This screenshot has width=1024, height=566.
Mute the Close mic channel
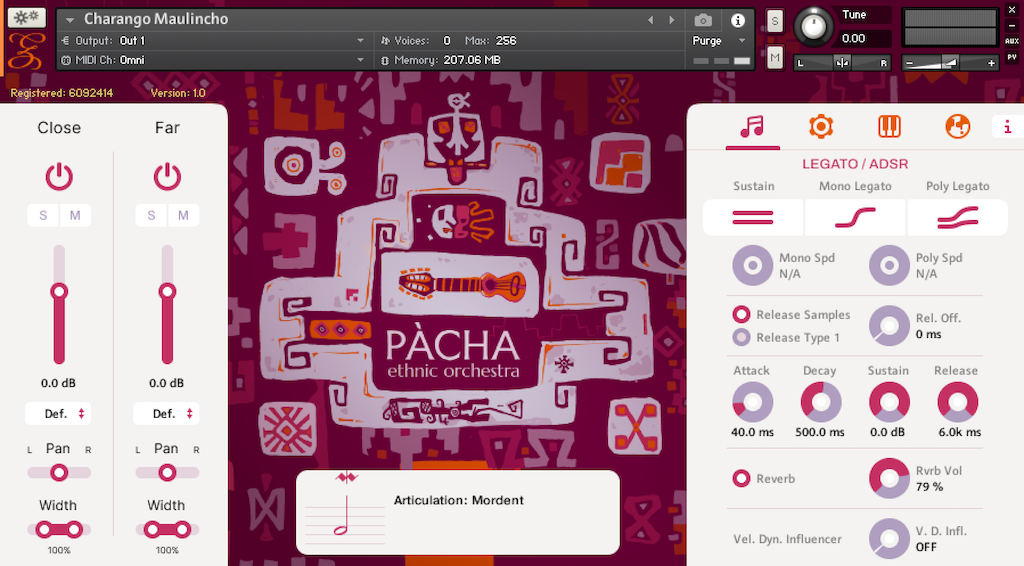pos(75,215)
